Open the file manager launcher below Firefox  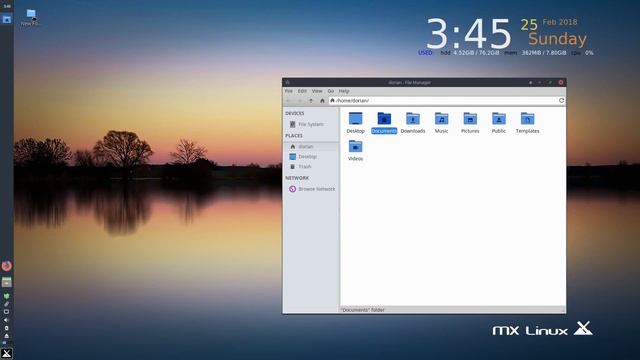tap(7, 282)
